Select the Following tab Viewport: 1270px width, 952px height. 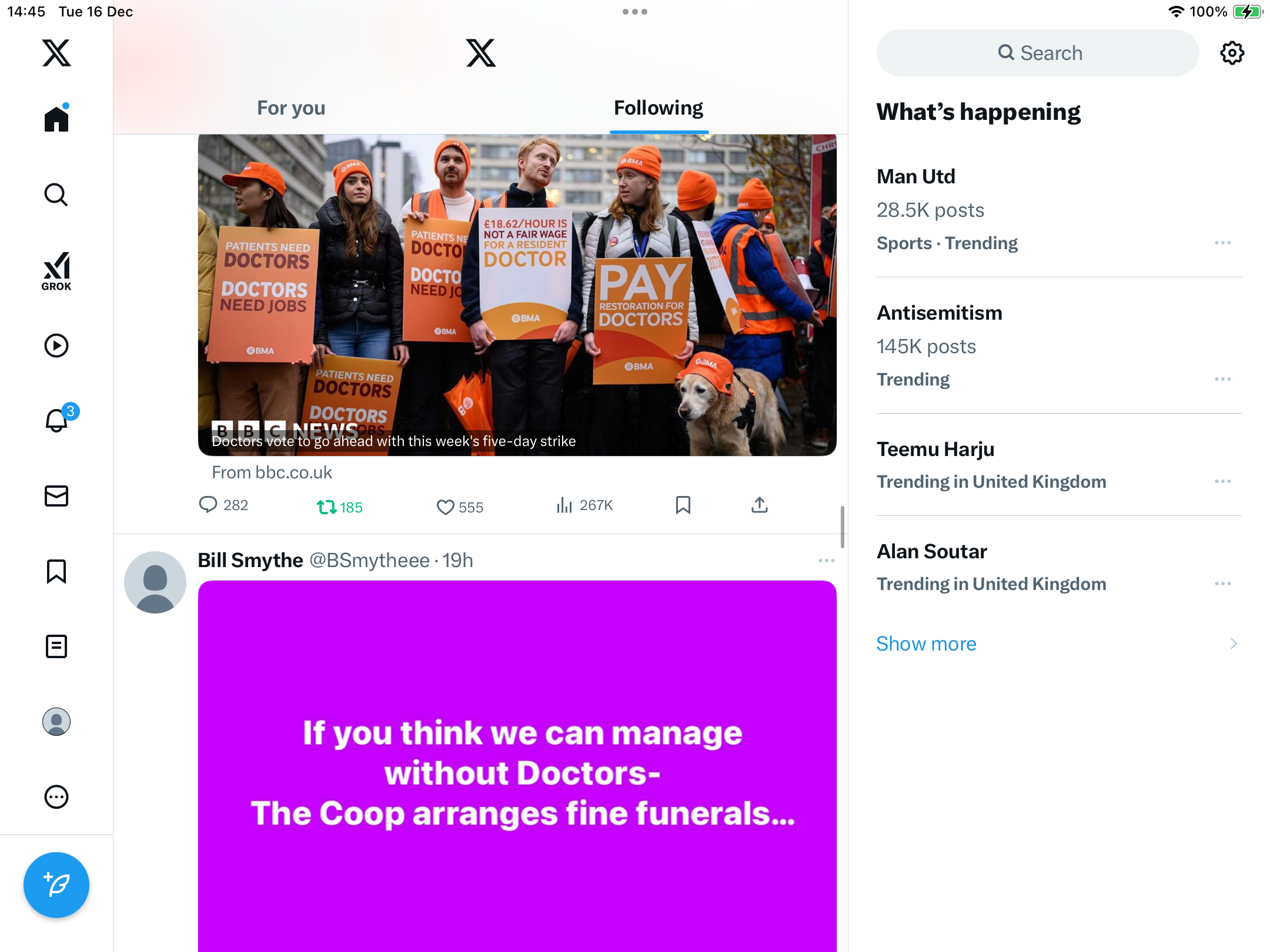659,108
